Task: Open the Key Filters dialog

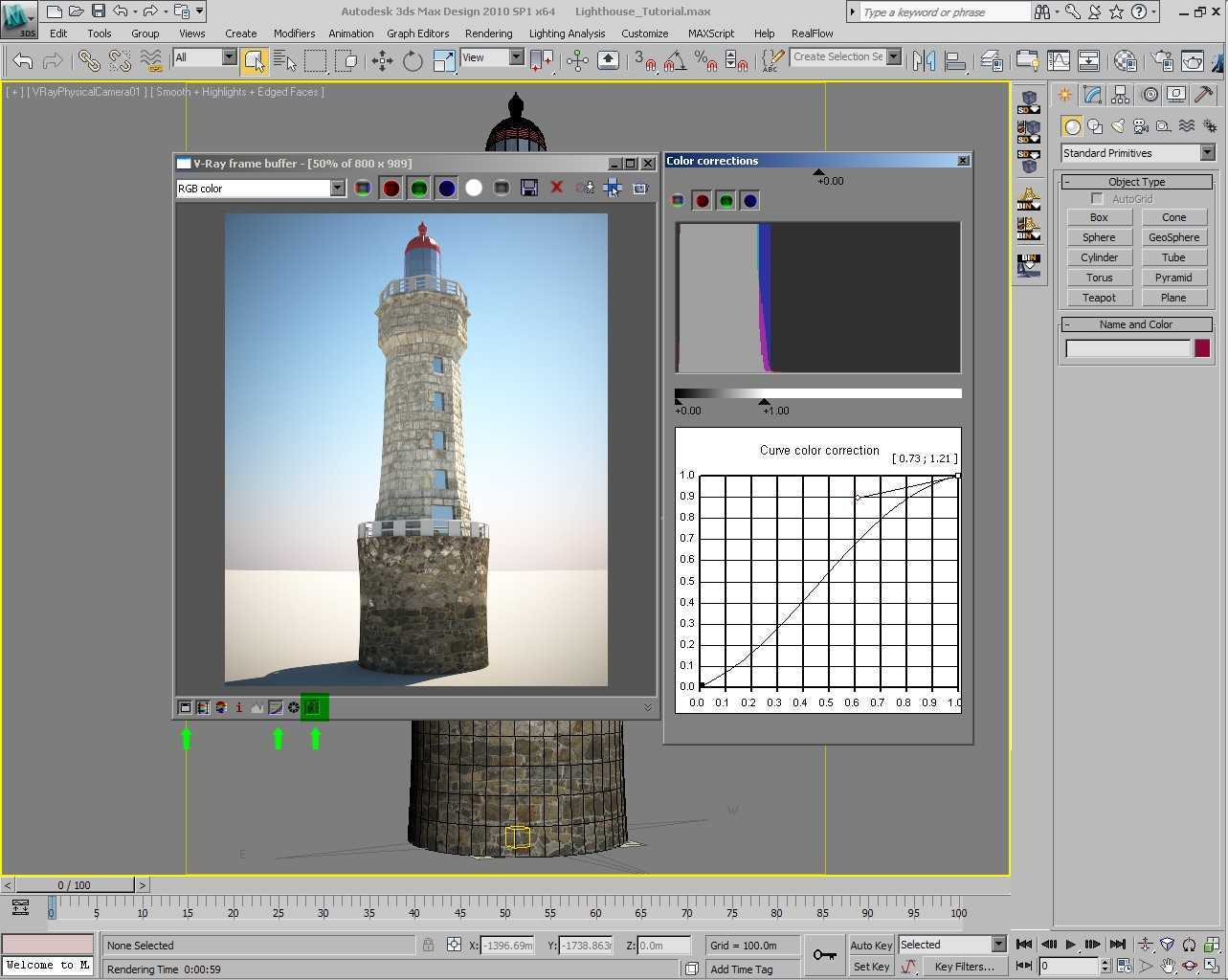Action: 964,967
